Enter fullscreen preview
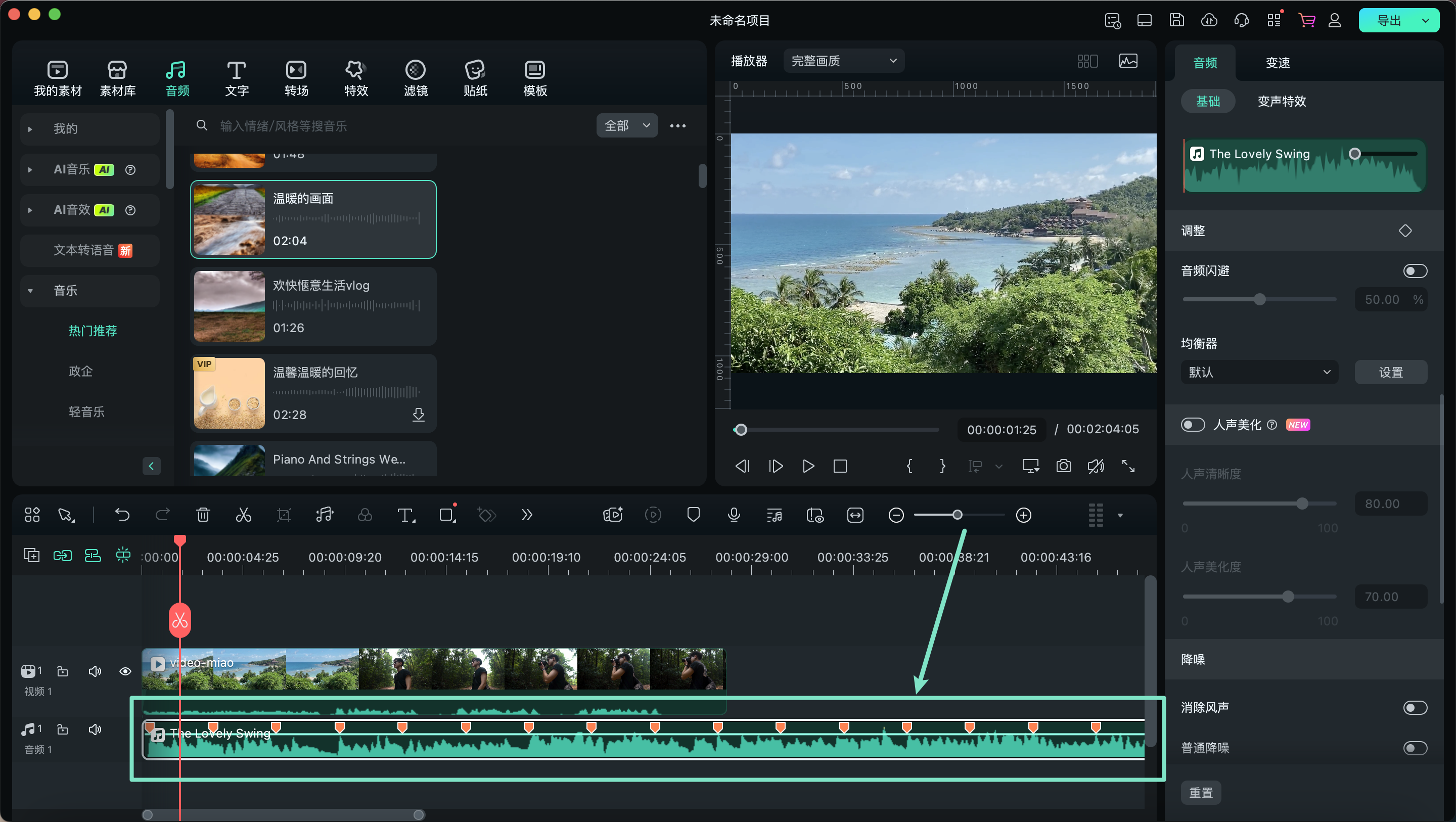The image size is (1456, 822). point(1128,466)
